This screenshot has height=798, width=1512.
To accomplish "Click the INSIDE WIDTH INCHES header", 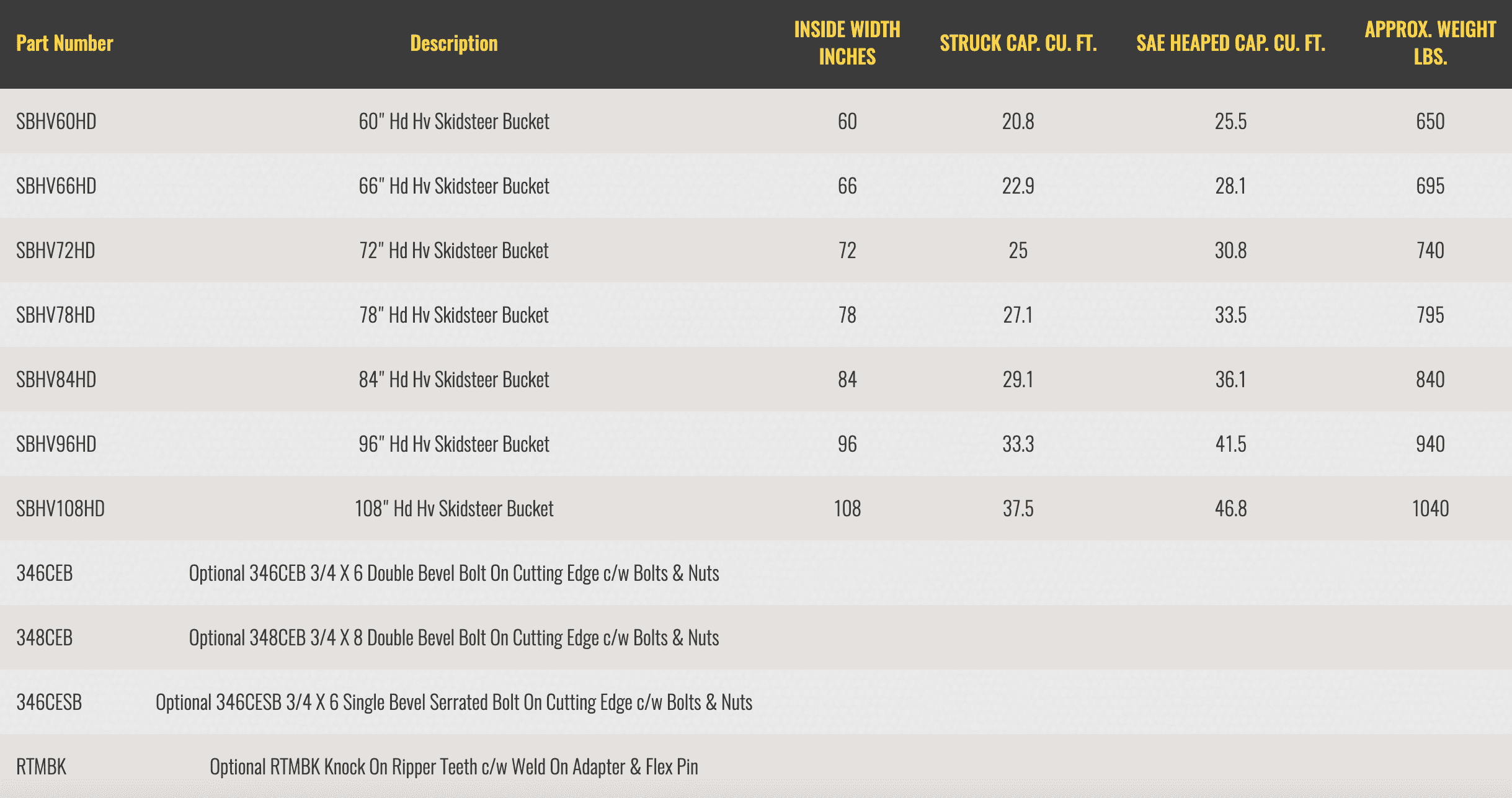I will point(847,43).
